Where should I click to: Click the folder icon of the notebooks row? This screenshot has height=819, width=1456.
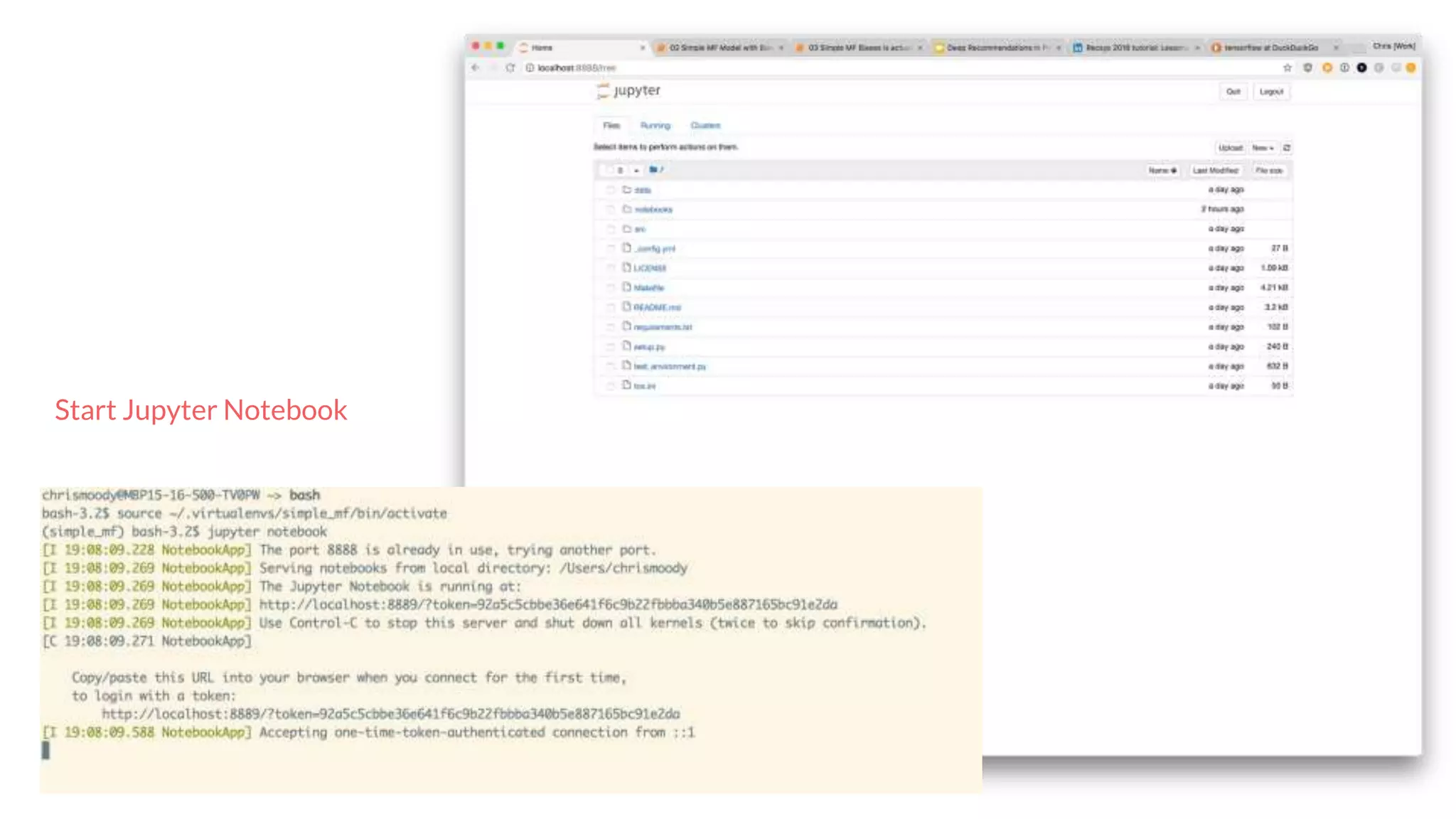[626, 209]
